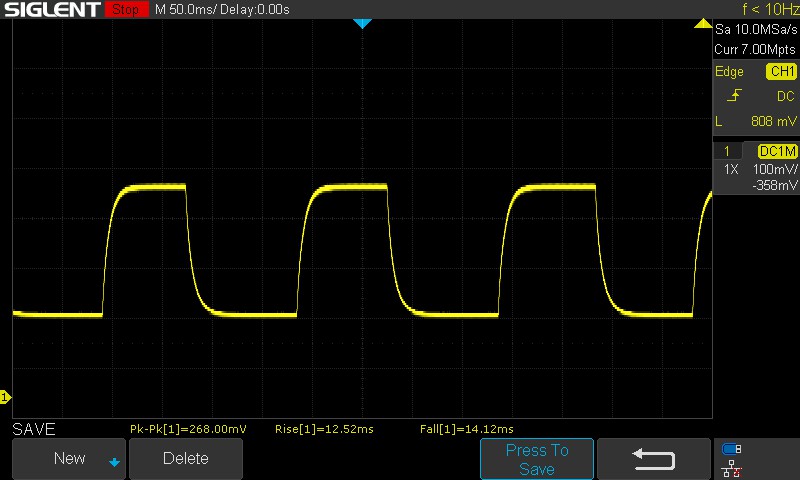The image size is (800, 480).
Task: Click the rising edge slope icon
Action: click(x=734, y=95)
